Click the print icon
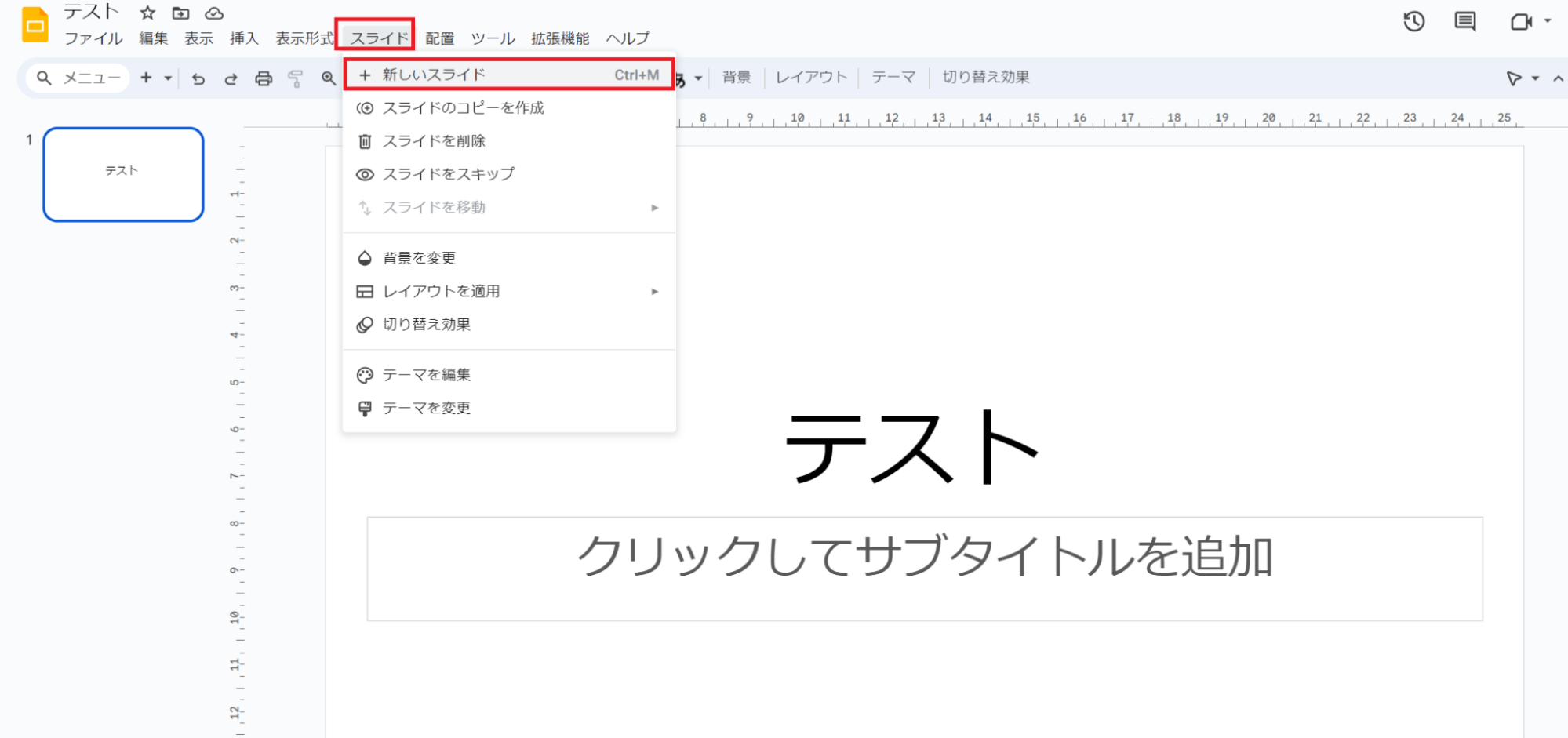This screenshot has height=738, width=1568. pos(264,78)
